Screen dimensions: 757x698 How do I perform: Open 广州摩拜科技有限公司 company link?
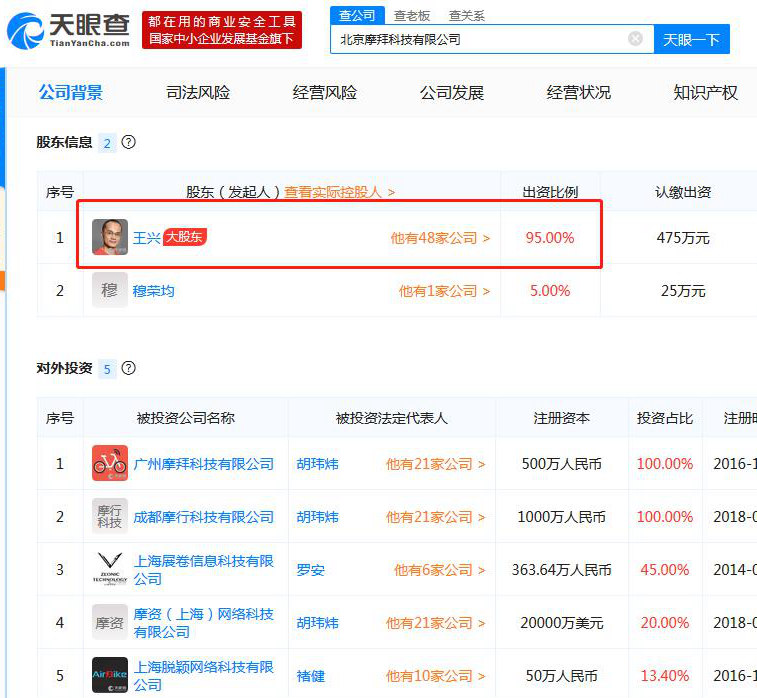point(203,464)
